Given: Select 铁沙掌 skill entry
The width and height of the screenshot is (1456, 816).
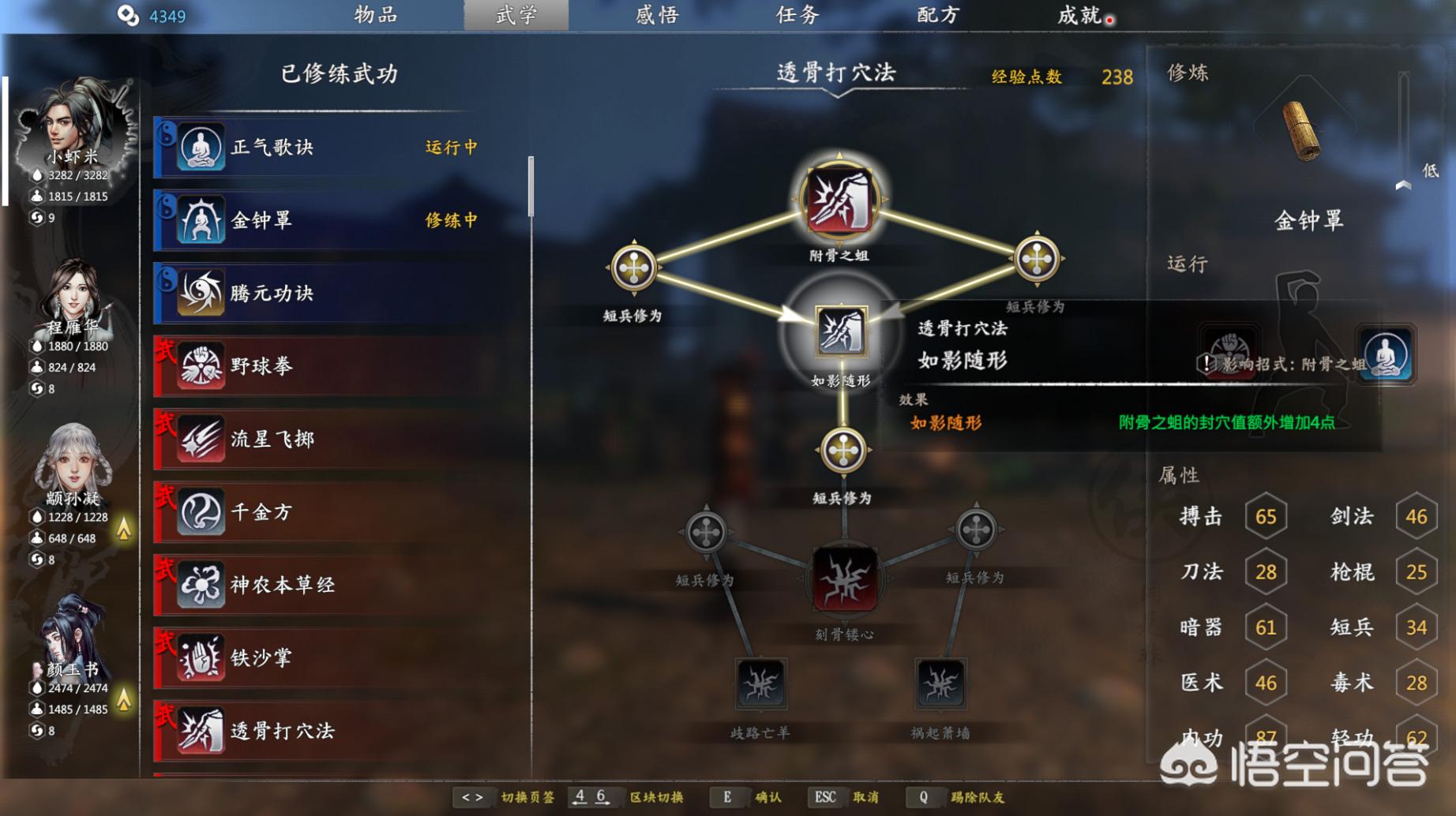Looking at the screenshot, I should coord(341,658).
